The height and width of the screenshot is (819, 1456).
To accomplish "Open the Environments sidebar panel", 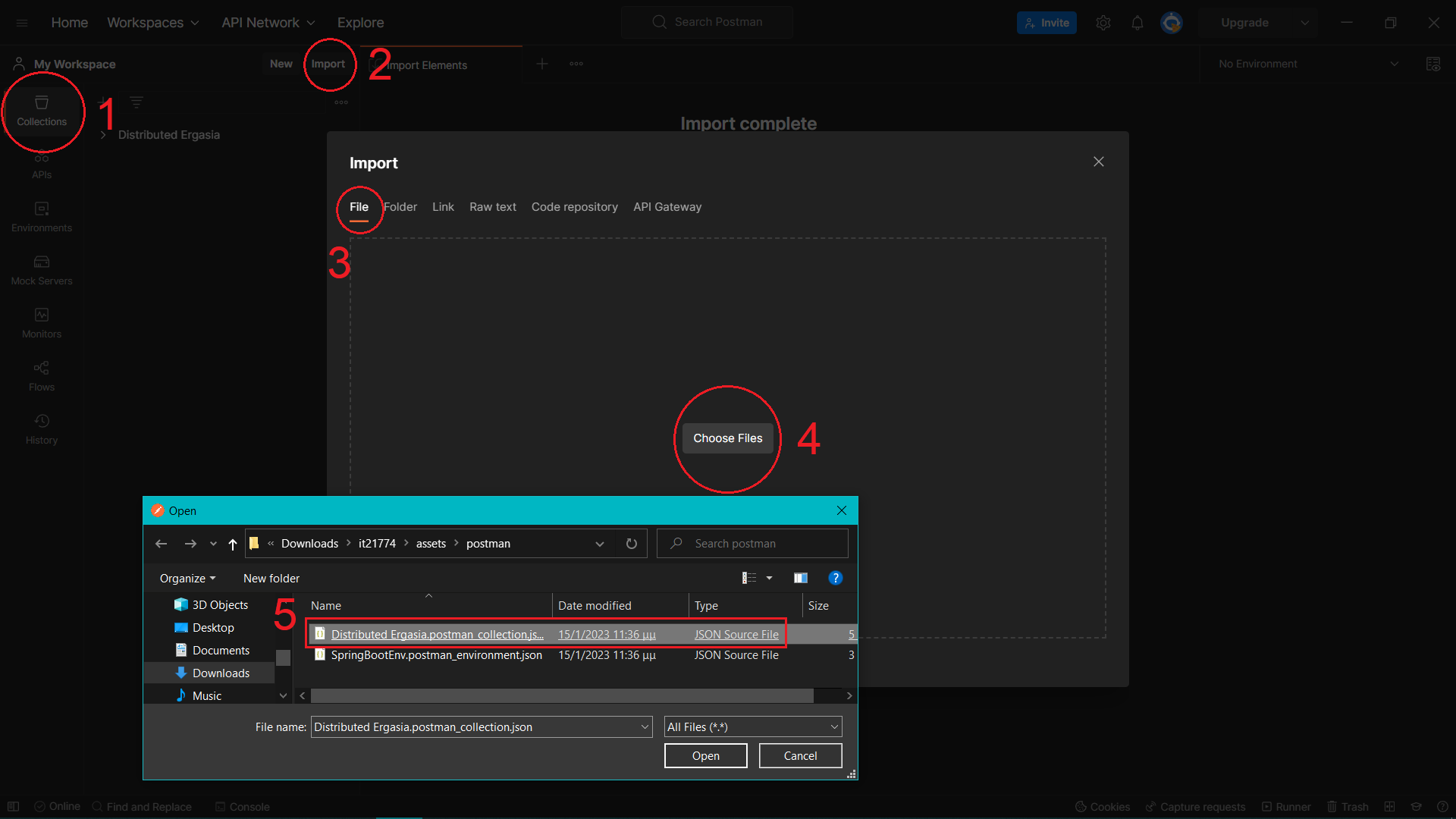I will 42,217.
